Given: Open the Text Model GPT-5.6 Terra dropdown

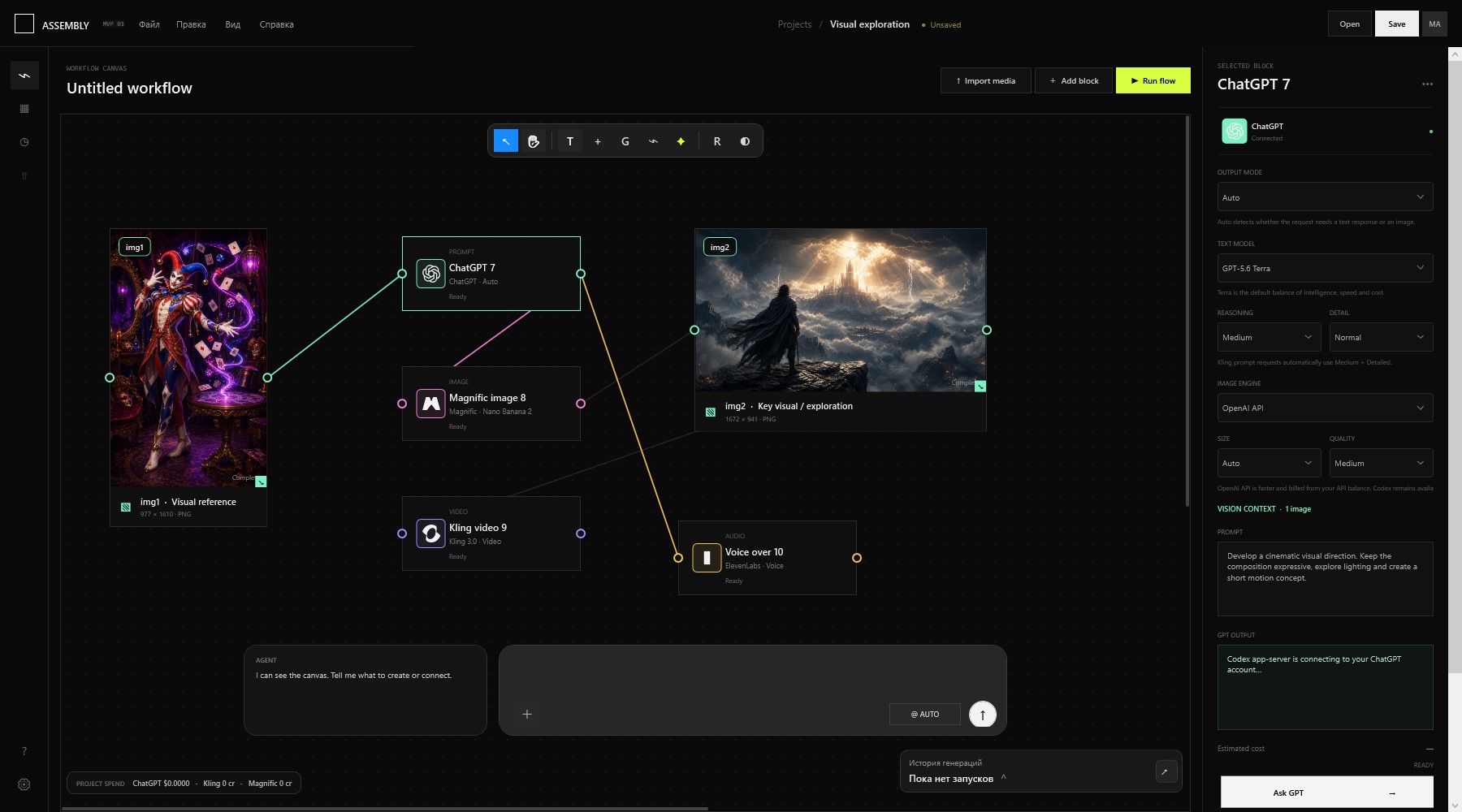Looking at the screenshot, I should [1325, 268].
